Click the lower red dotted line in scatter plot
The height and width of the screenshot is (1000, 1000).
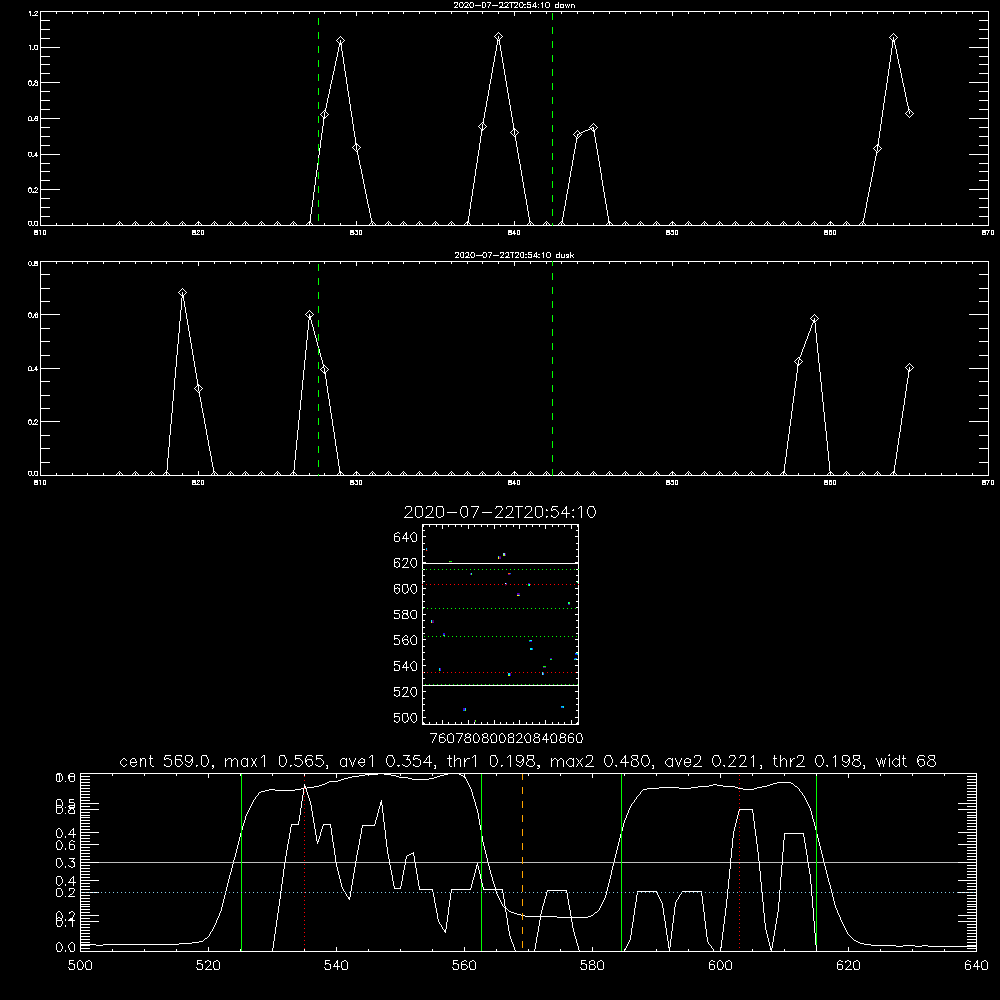click(500, 673)
